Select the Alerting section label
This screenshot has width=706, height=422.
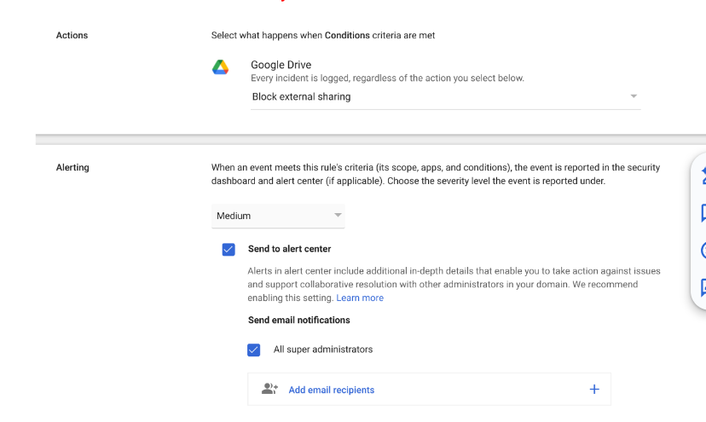(72, 168)
